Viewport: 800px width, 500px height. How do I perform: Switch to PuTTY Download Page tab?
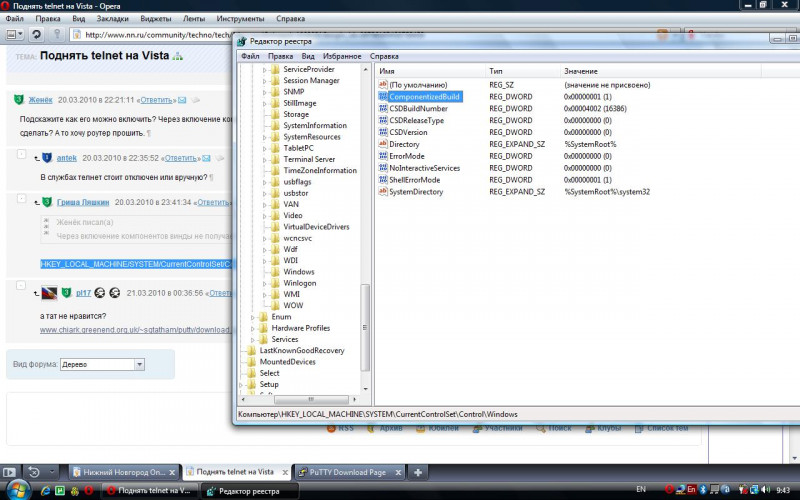347,472
